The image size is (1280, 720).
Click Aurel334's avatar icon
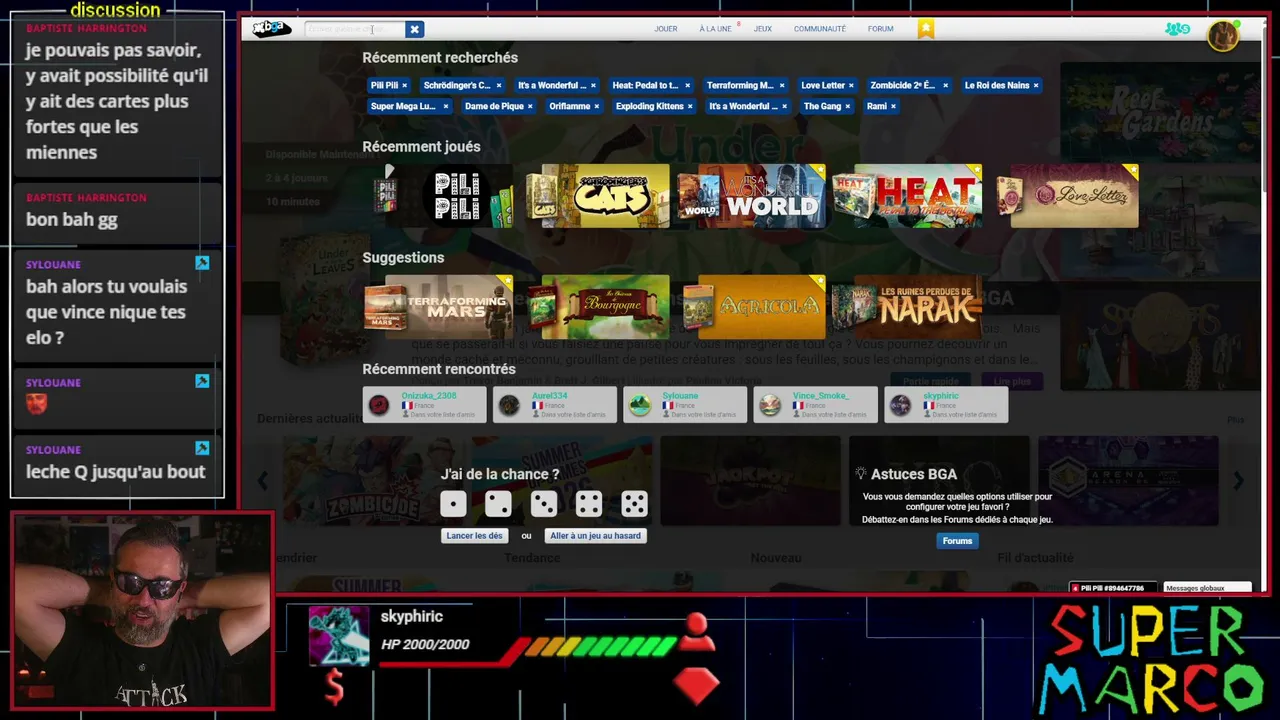[x=509, y=405]
